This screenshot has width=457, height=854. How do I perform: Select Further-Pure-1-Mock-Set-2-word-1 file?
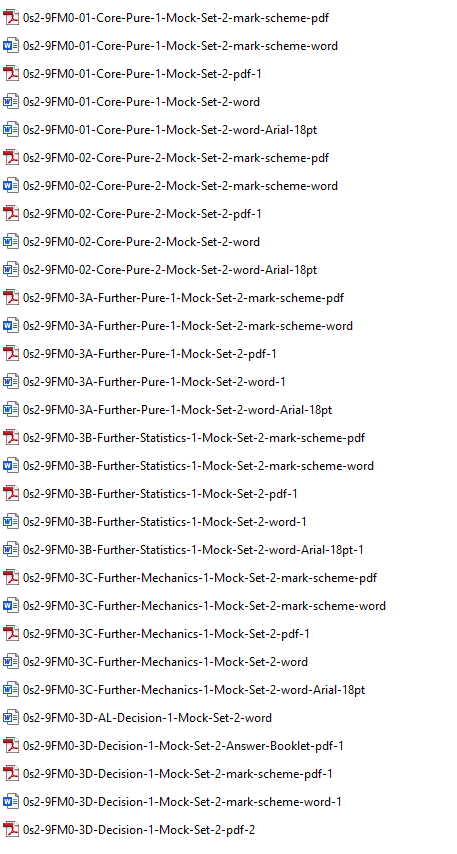154,382
